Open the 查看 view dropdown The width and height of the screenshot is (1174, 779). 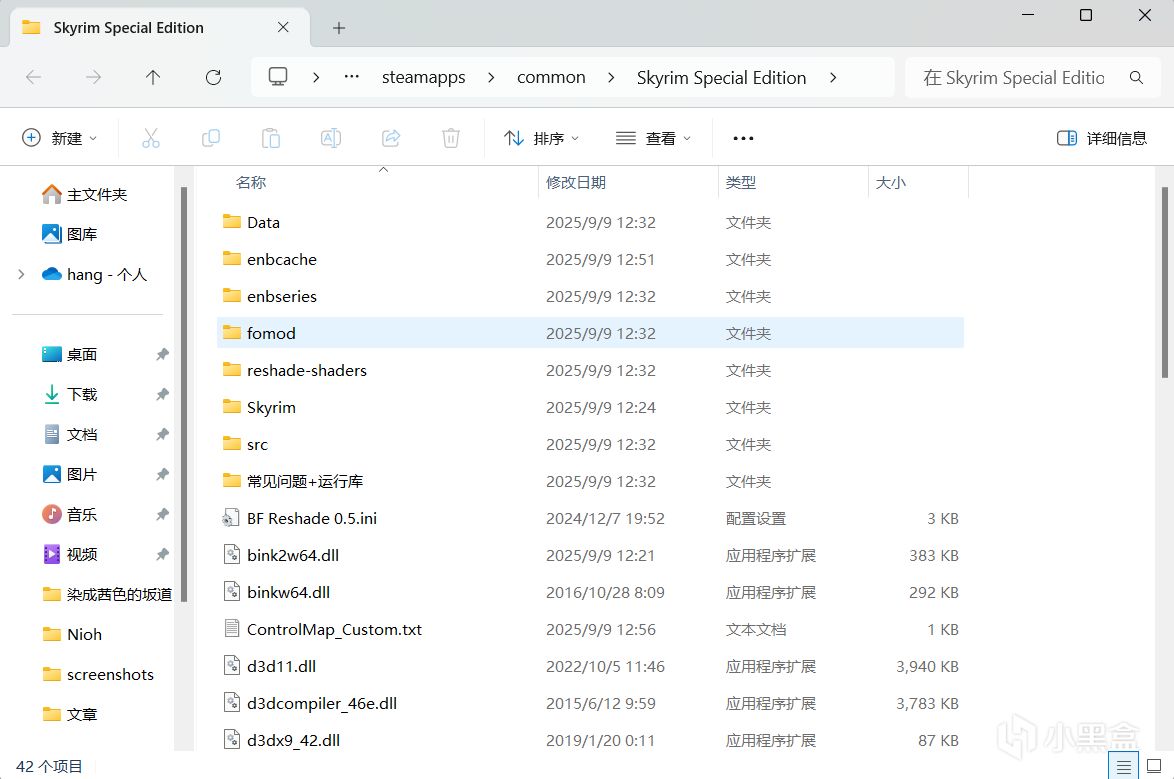tap(653, 138)
